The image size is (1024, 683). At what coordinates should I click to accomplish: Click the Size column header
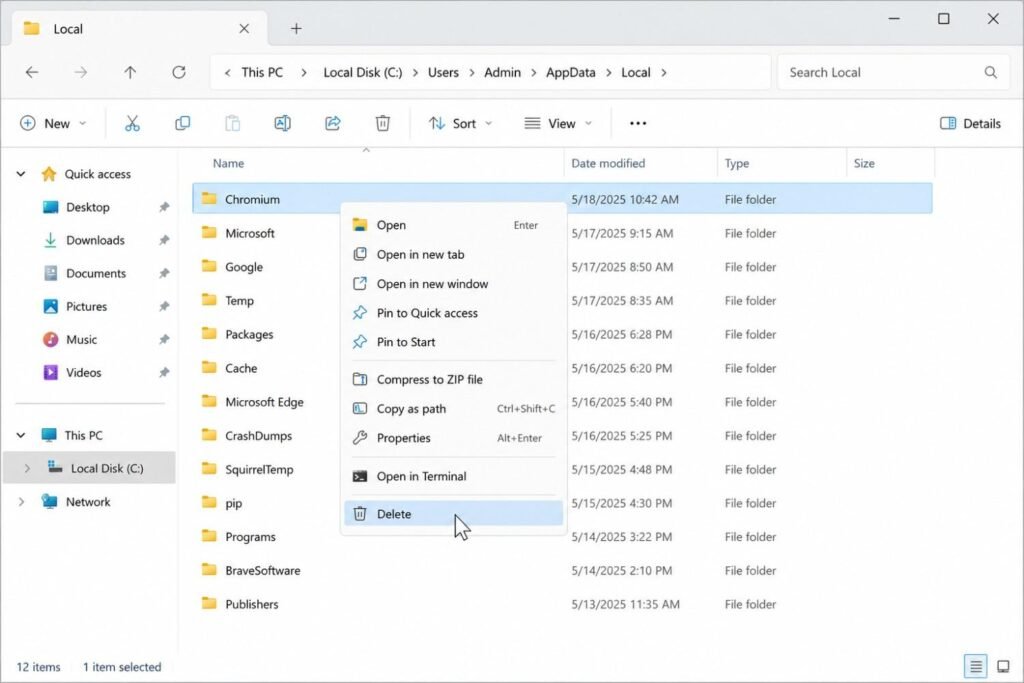click(x=864, y=163)
